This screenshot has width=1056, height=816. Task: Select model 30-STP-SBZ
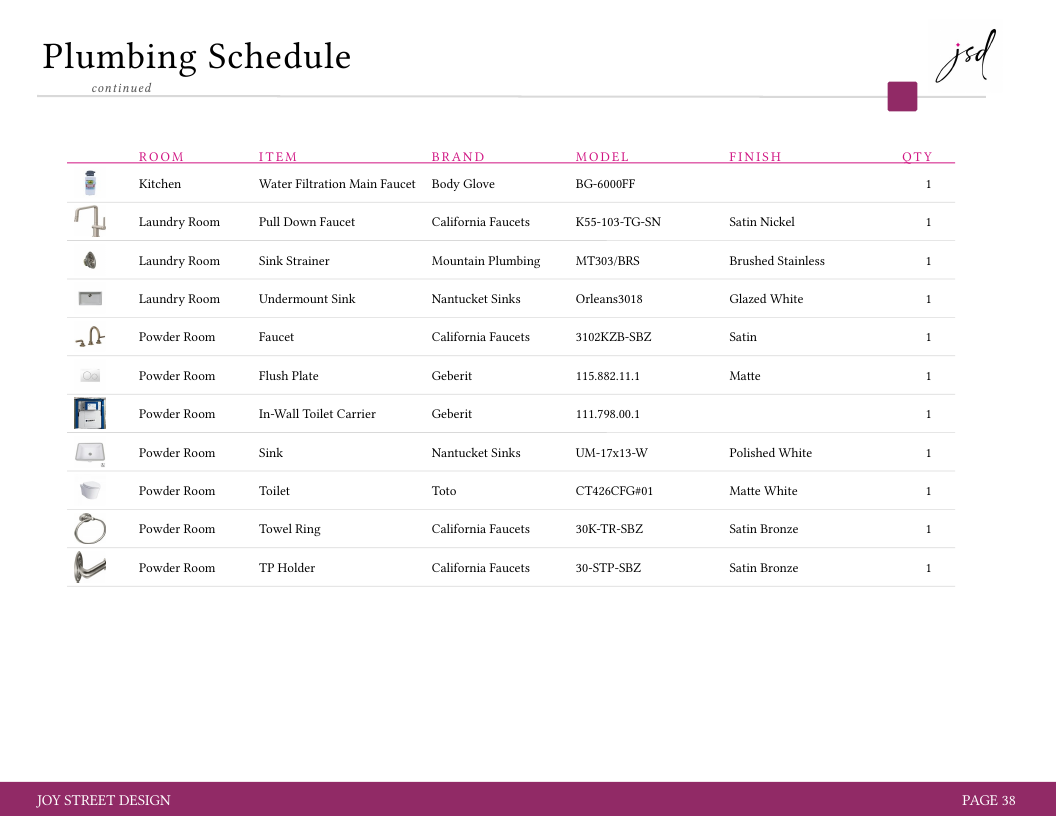[607, 568]
